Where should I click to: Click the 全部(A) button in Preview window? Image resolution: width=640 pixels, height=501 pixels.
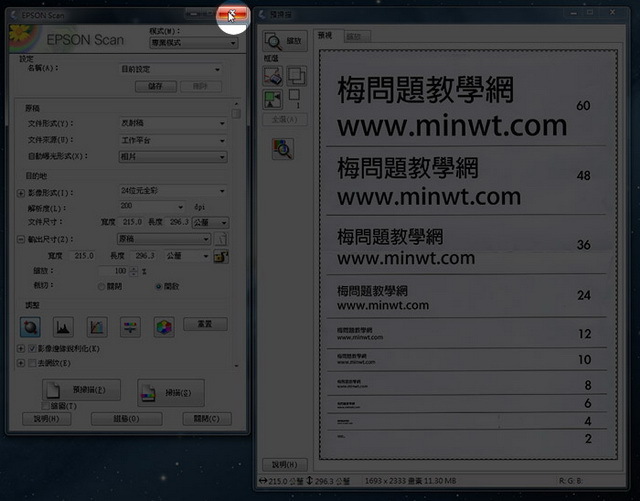click(x=284, y=120)
